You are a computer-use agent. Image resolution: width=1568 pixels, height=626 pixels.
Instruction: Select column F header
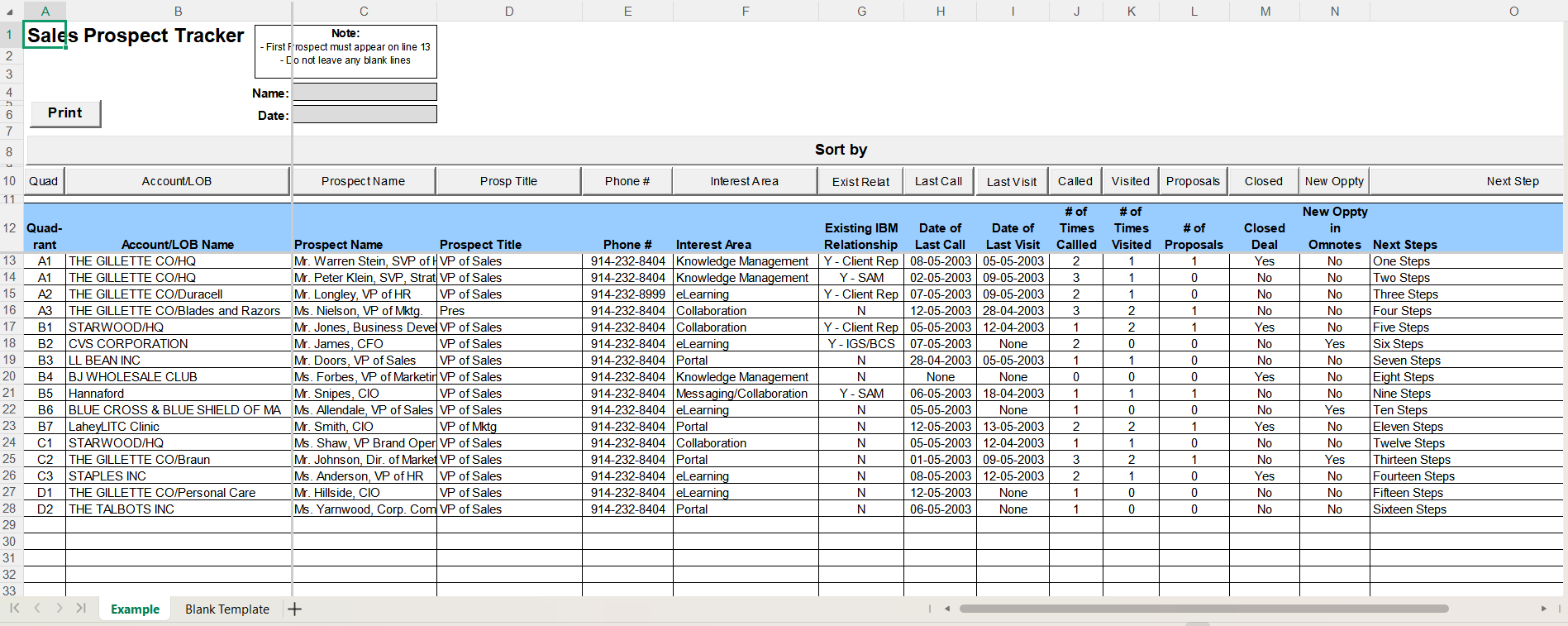point(746,11)
